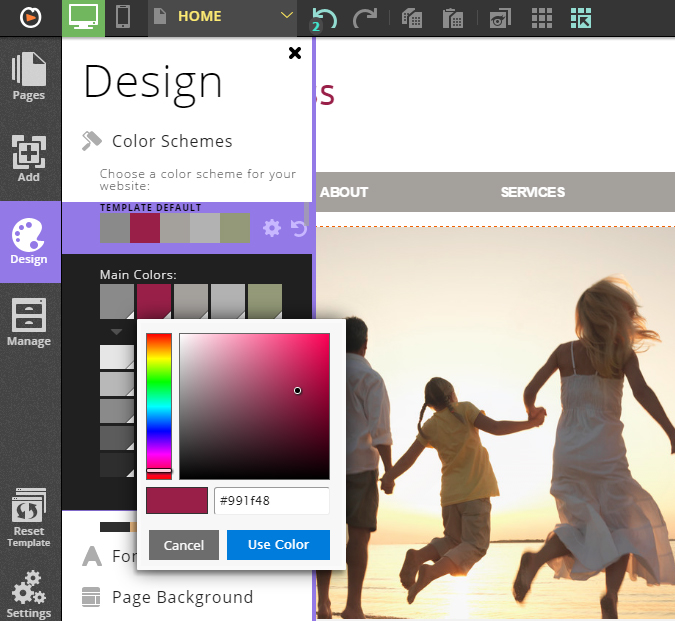Screen dimensions: 675x621
Task: Open the Pages sidebar panel
Action: (29, 77)
